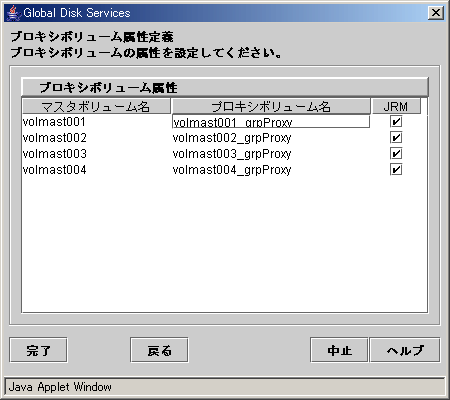Screen dimensions: 450x400
Task: Select the volmast003_grpProxy proxy name cell
Action: [271, 154]
